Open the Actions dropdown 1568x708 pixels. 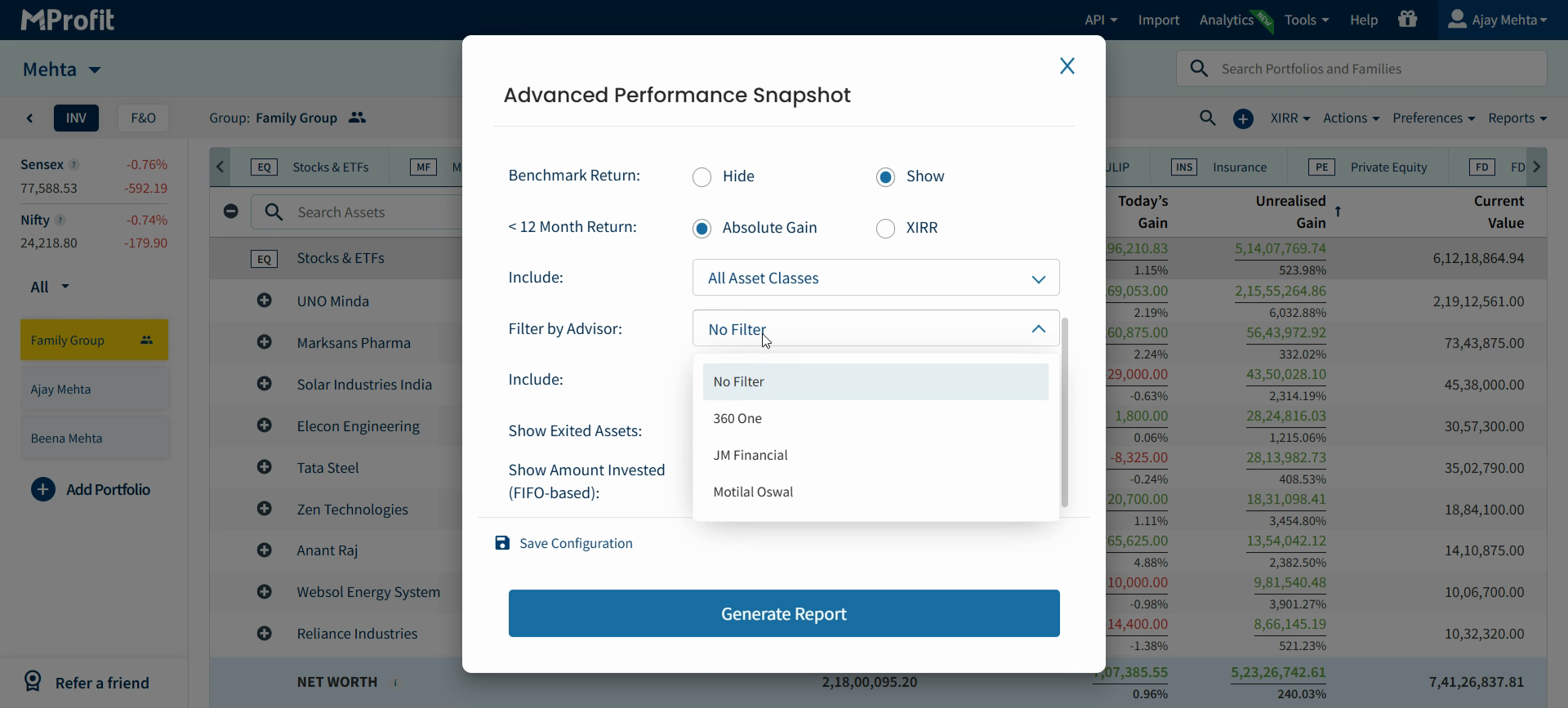pos(1351,118)
